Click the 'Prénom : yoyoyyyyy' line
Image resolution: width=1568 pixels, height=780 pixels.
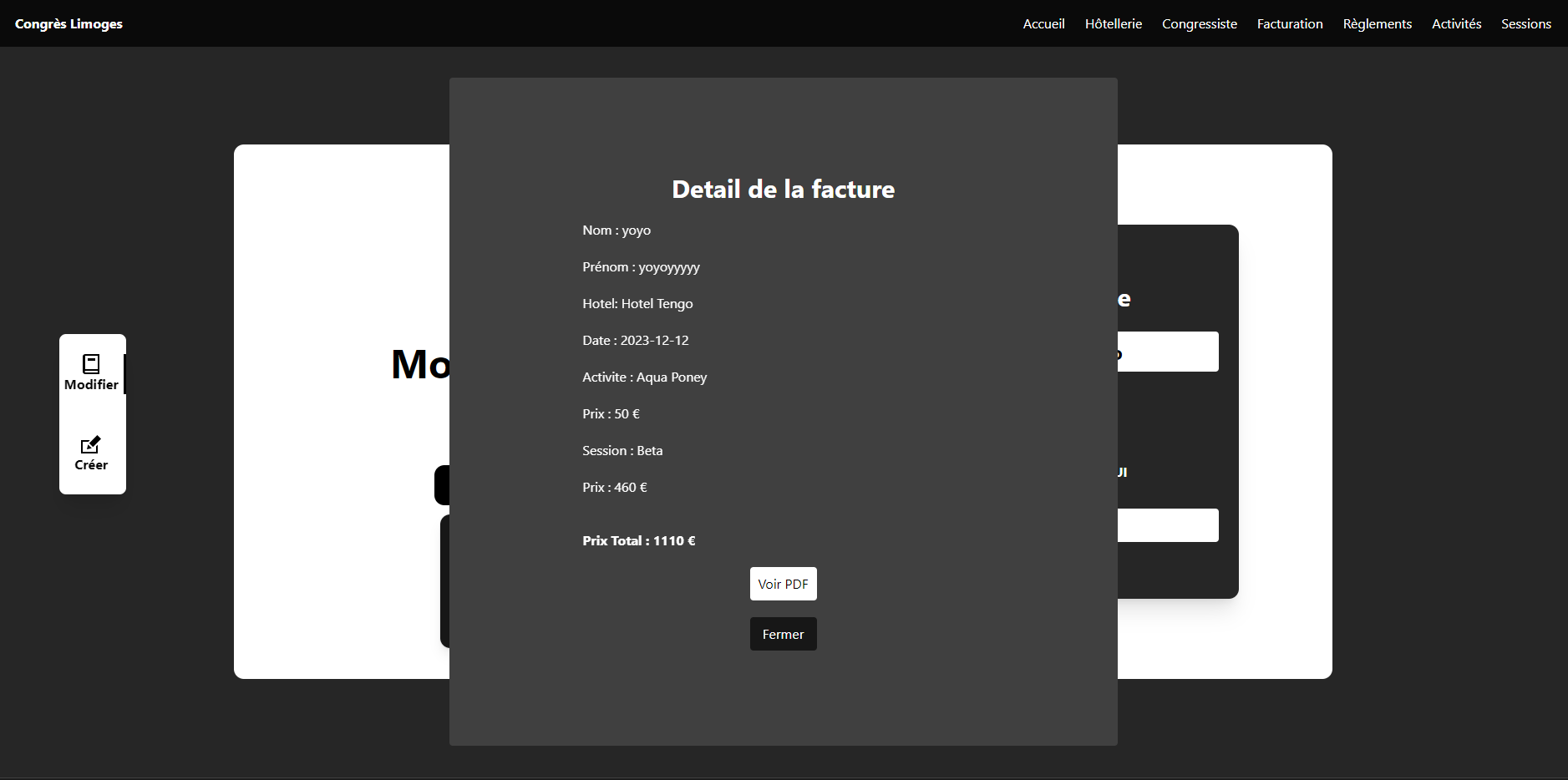641,266
